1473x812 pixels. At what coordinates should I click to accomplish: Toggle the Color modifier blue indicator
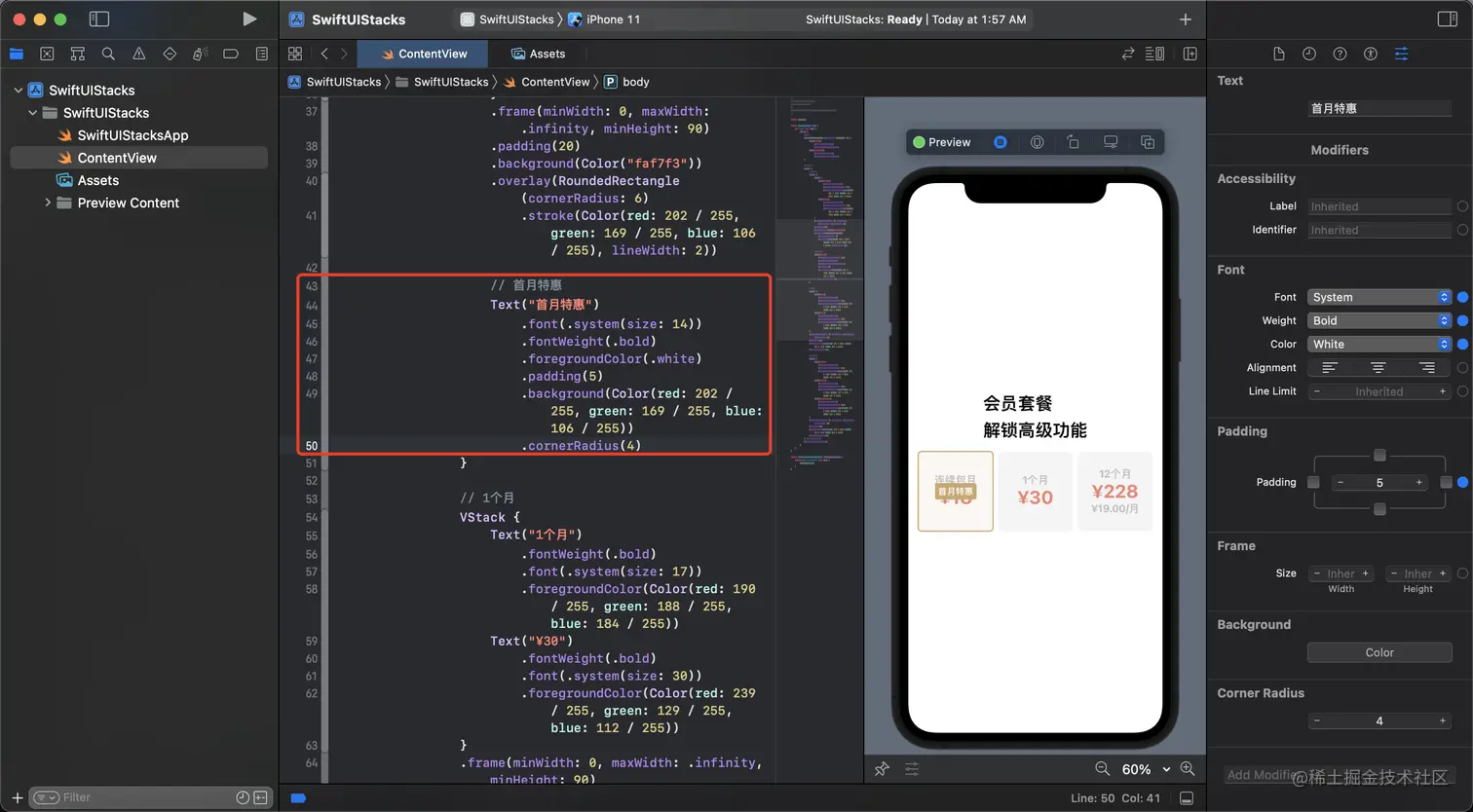click(x=1462, y=344)
